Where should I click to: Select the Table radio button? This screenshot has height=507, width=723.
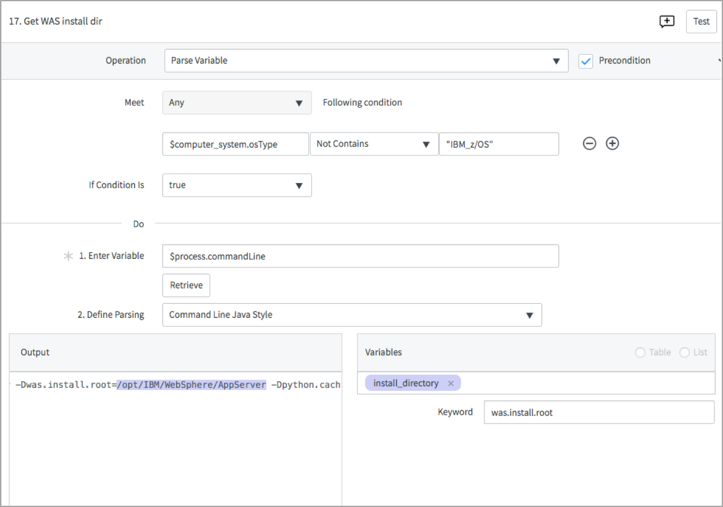tap(640, 353)
